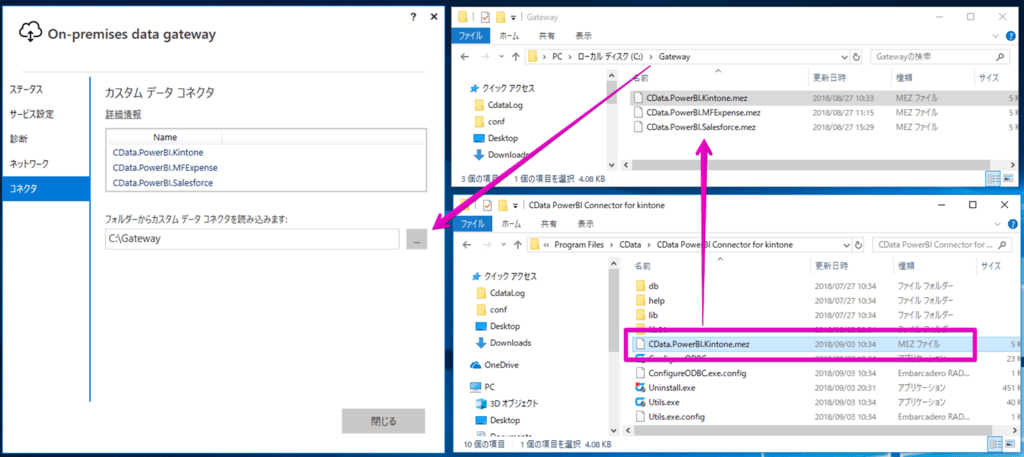Click the Name column header in connector list

pyautogui.click(x=165, y=137)
